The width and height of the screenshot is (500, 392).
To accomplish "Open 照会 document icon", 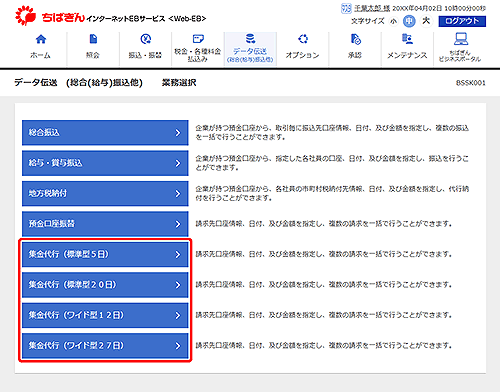I will 93,39.
